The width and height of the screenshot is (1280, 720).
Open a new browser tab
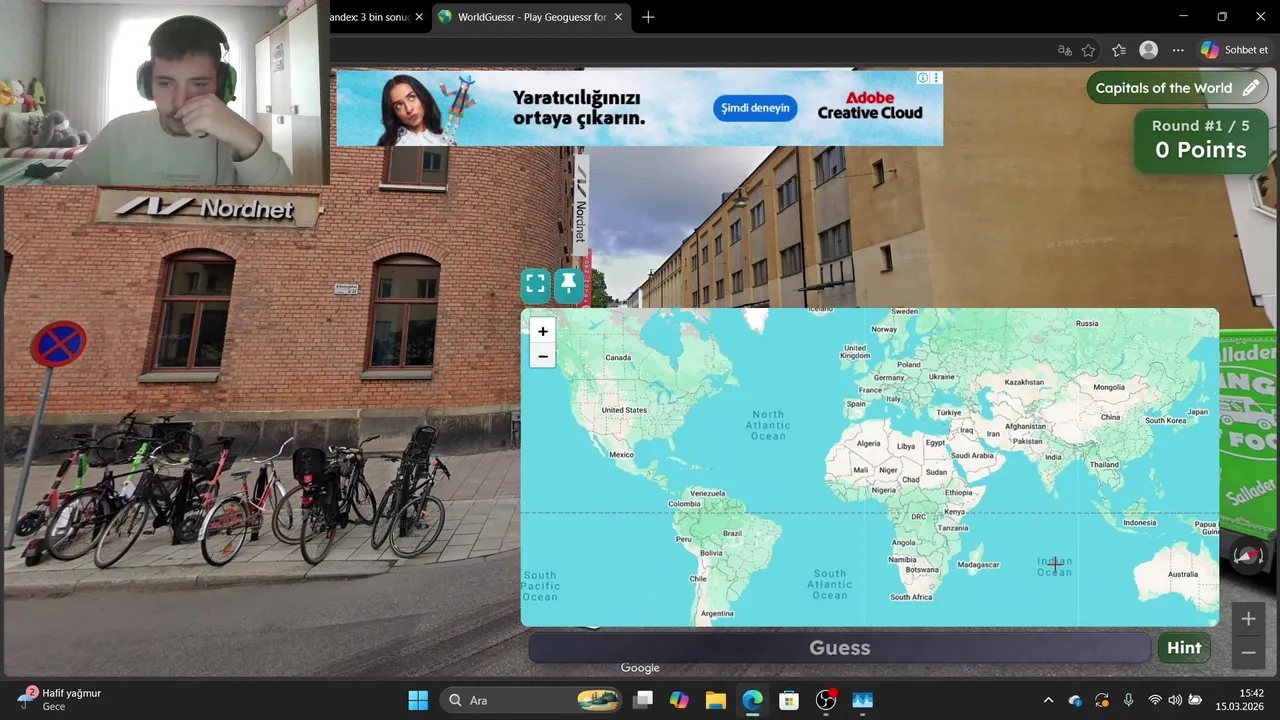click(648, 17)
